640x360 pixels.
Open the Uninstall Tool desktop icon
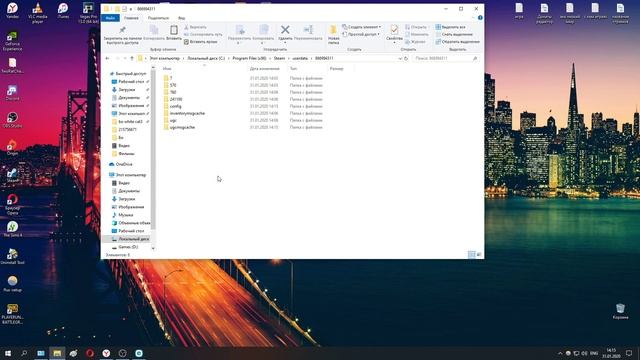tap(12, 256)
